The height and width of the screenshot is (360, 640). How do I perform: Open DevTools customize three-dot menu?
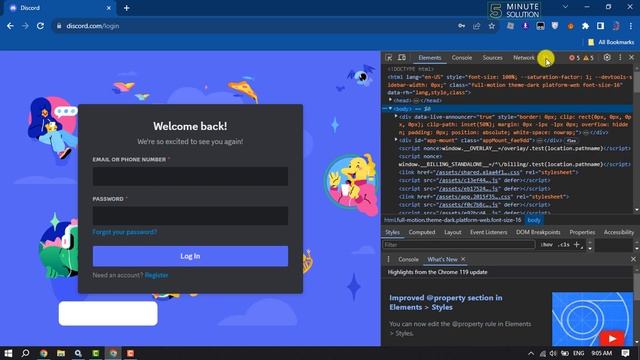tap(620, 58)
